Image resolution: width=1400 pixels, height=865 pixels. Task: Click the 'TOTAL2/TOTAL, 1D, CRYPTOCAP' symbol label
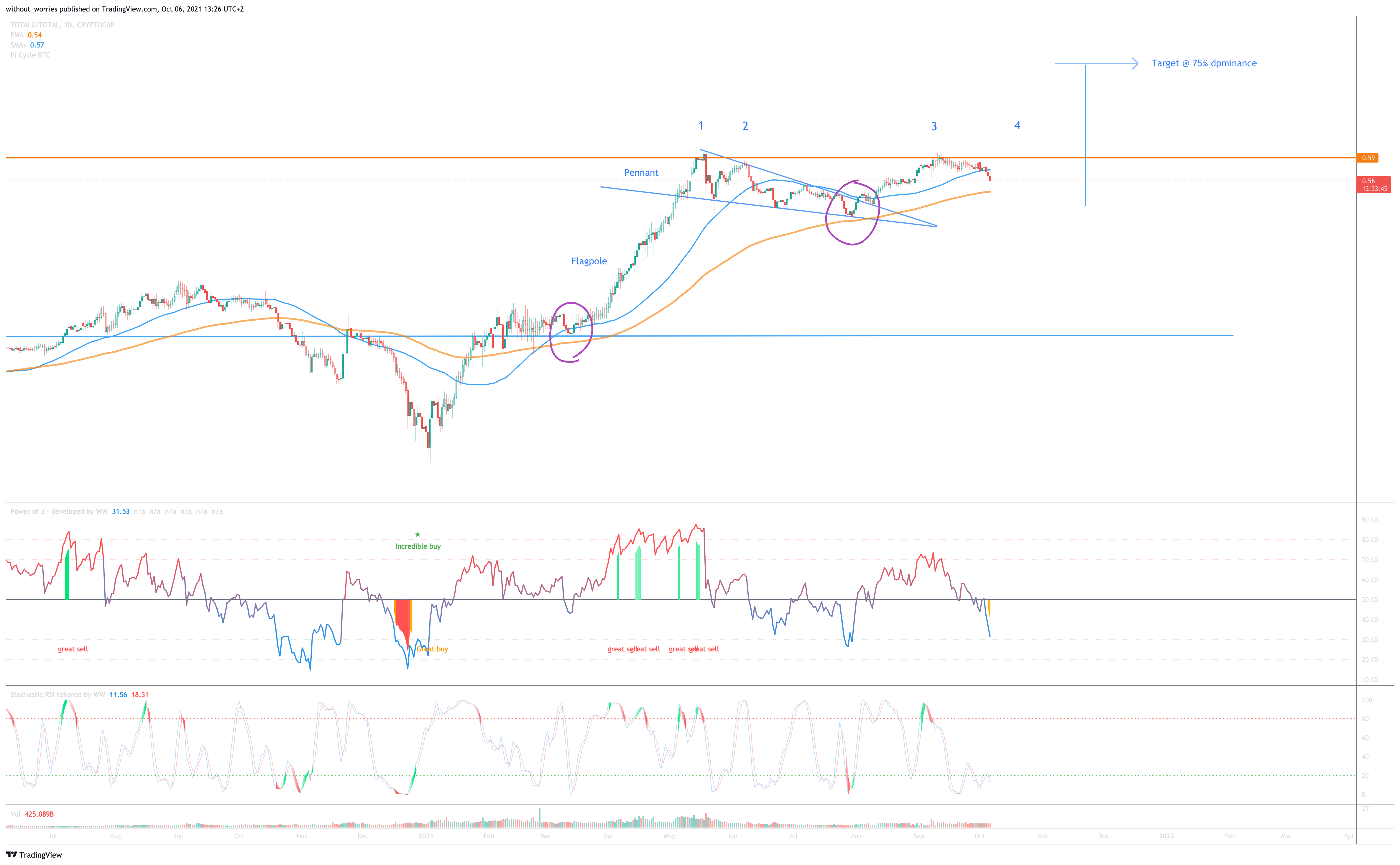tap(62, 25)
